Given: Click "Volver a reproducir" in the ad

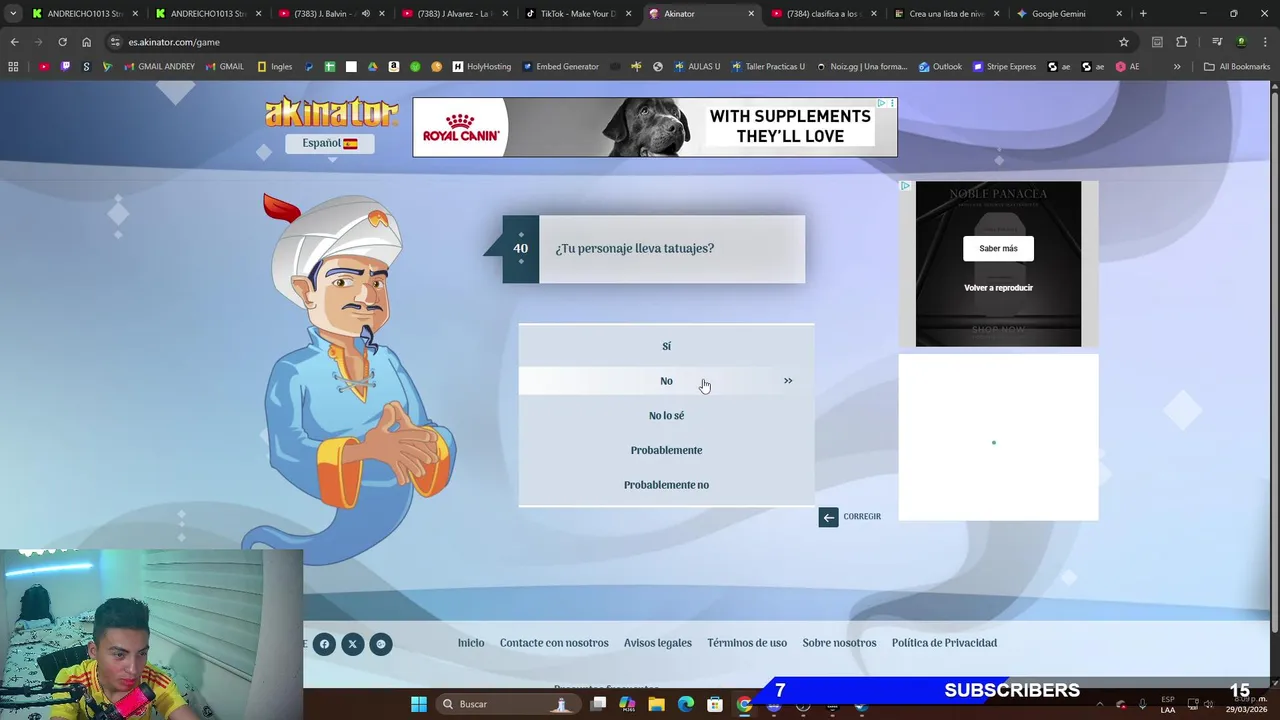Looking at the screenshot, I should [x=998, y=288].
